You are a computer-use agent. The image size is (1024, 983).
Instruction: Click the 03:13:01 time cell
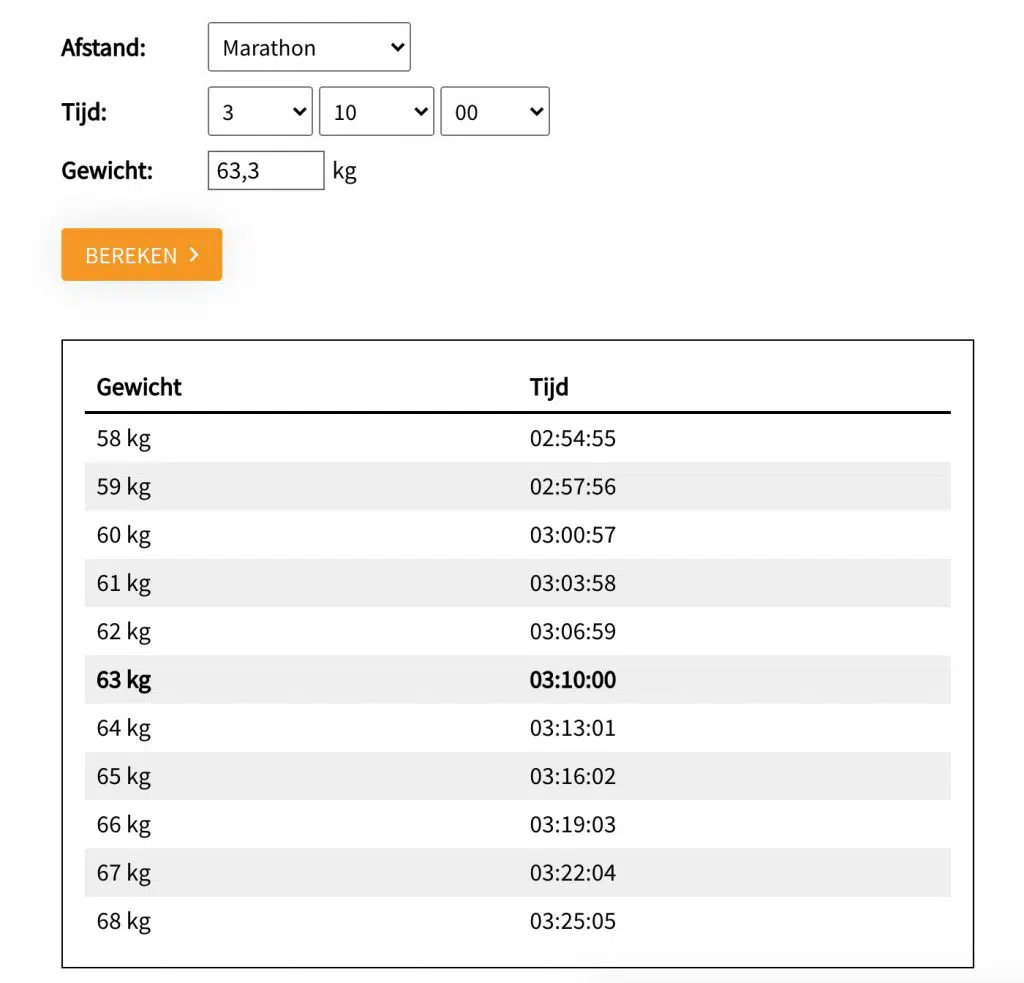coord(573,728)
